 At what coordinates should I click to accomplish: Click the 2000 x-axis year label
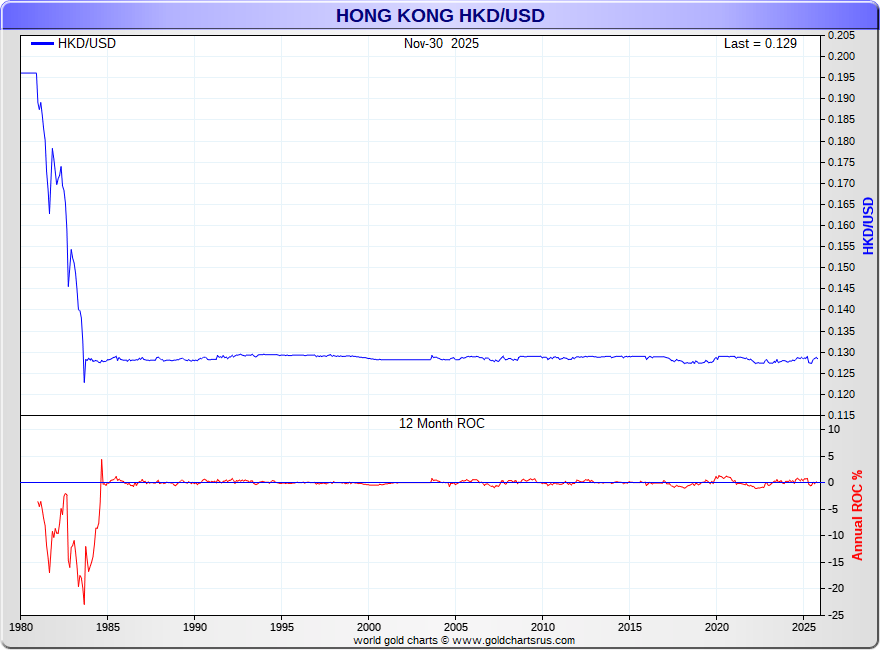pyautogui.click(x=369, y=627)
